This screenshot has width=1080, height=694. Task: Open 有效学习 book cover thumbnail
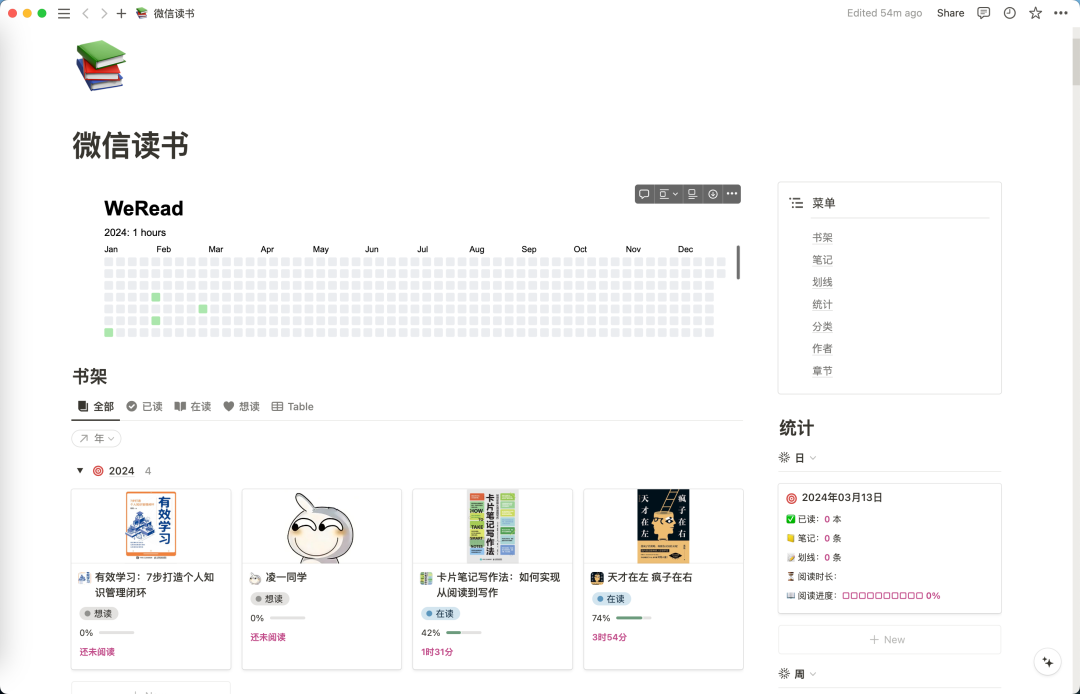151,527
